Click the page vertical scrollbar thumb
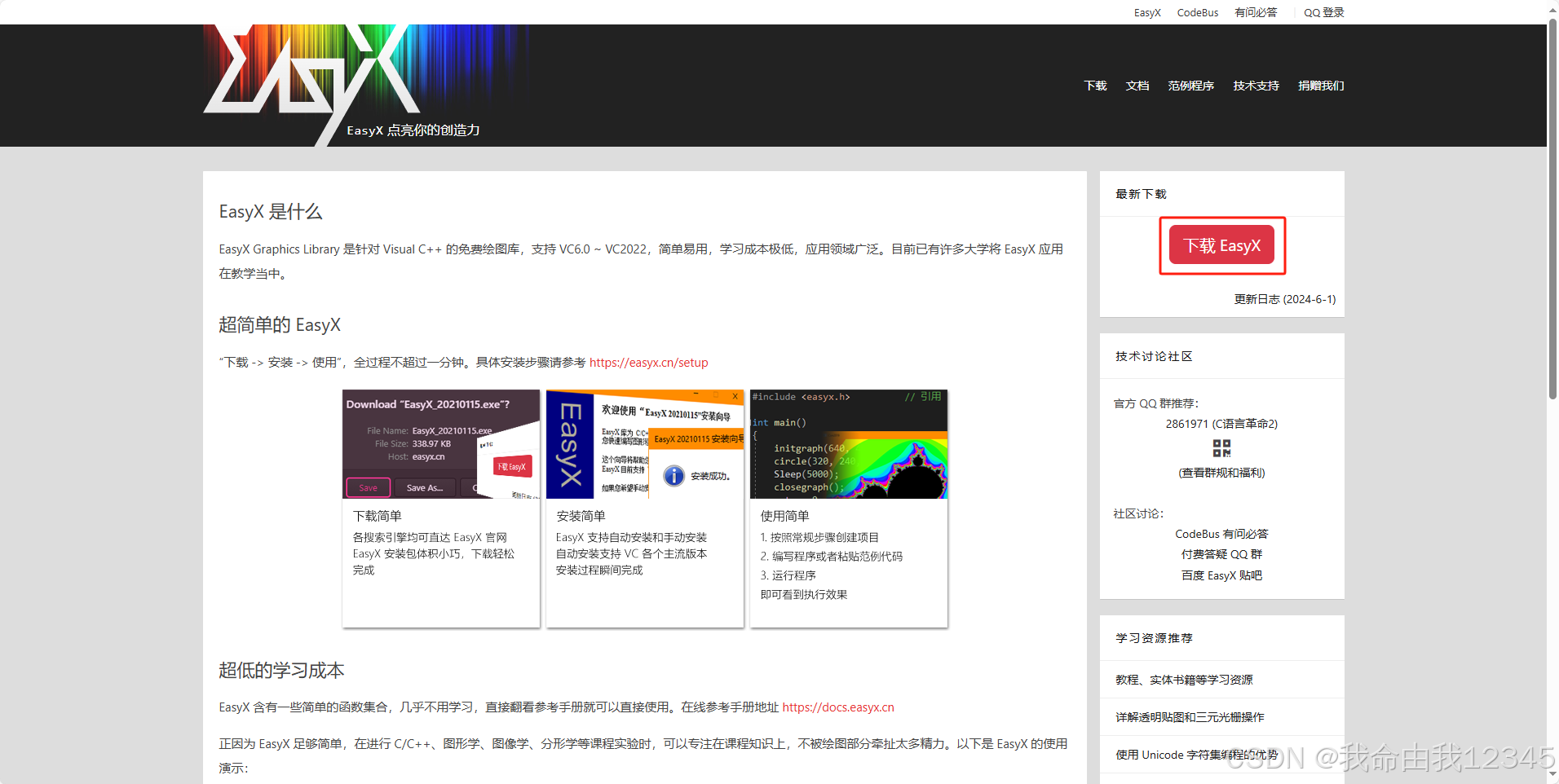Viewport: 1559px width, 784px height. pyautogui.click(x=1552, y=208)
